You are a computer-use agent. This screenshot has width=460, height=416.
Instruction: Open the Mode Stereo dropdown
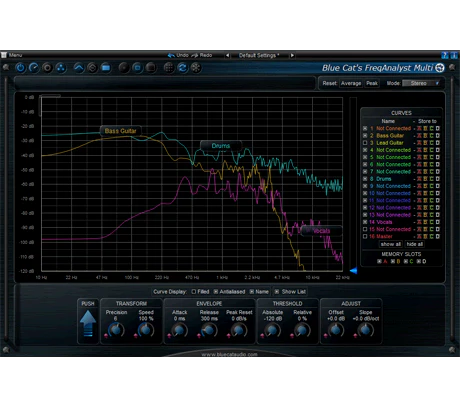pos(422,83)
